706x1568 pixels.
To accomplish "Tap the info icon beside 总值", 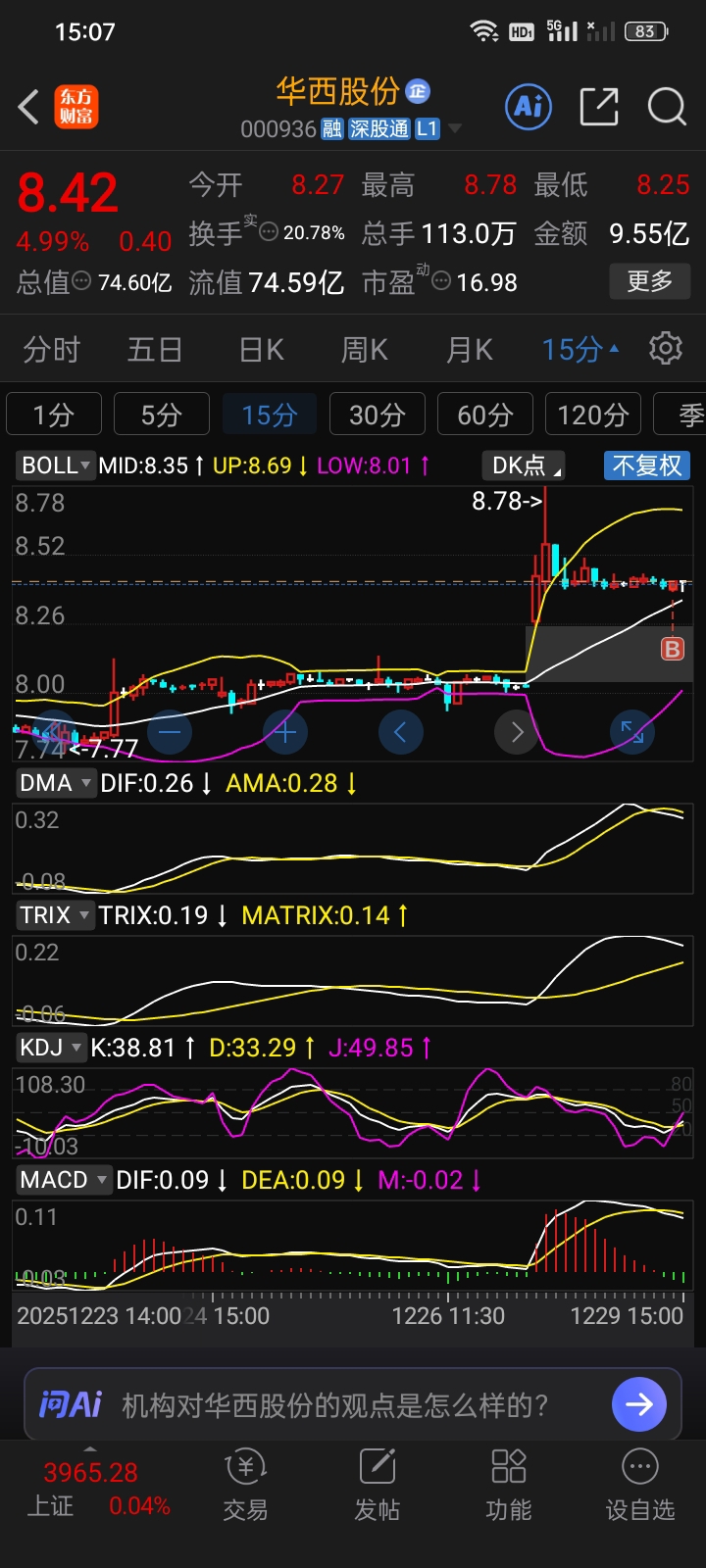I will pos(82,282).
